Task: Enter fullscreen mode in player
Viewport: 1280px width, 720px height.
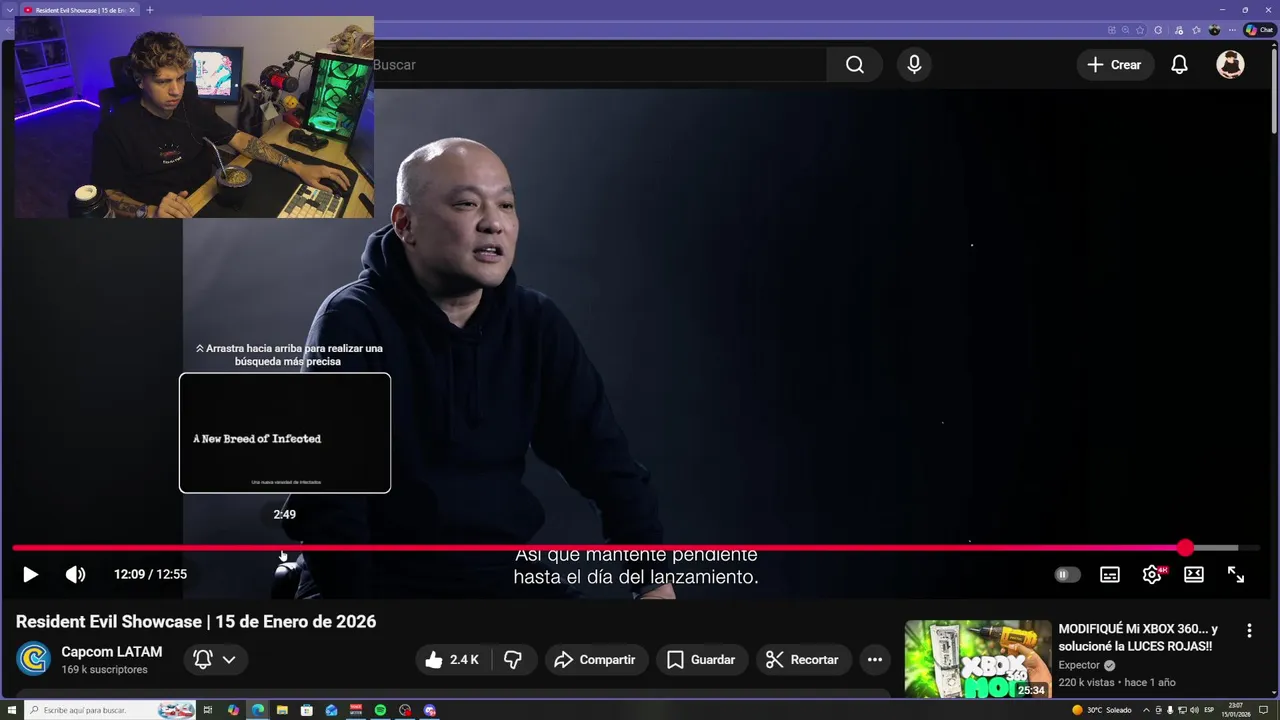Action: click(1236, 574)
